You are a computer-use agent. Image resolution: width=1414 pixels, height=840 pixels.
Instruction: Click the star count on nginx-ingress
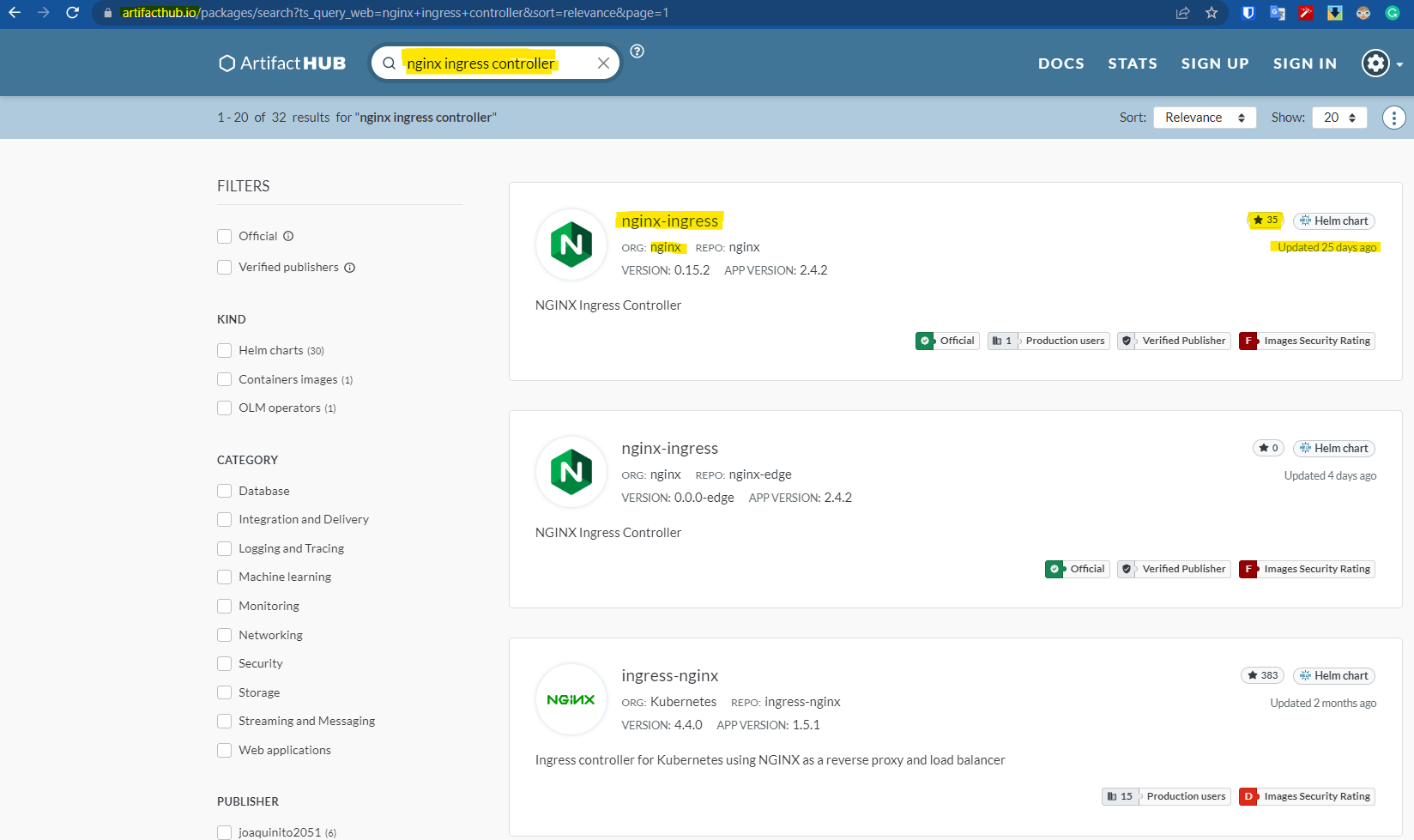coord(1265,220)
